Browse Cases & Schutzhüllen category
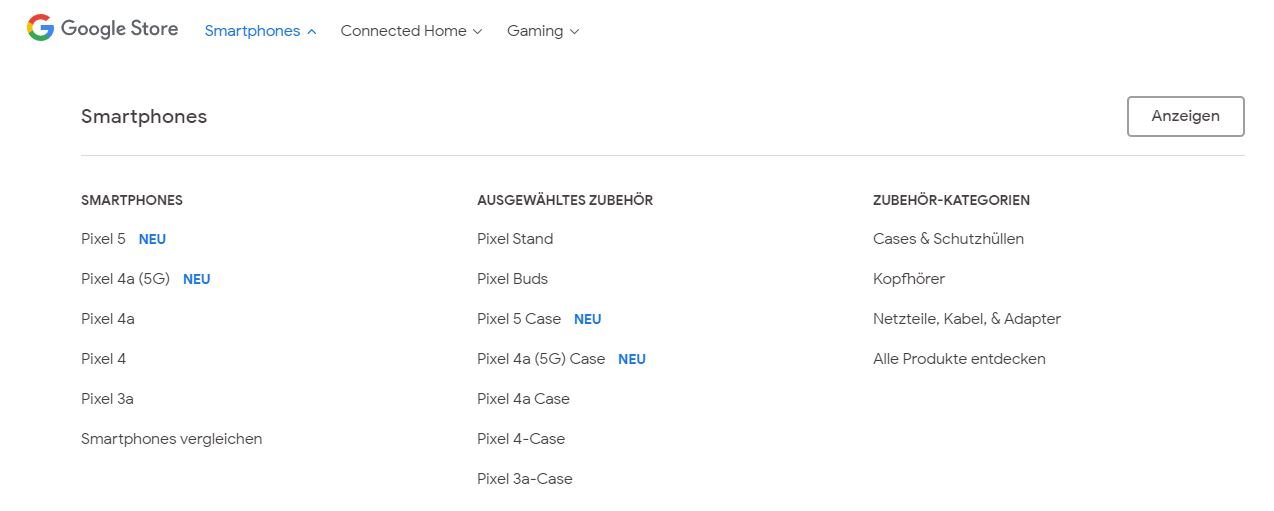Image resolution: width=1274 pixels, height=511 pixels. 948,239
